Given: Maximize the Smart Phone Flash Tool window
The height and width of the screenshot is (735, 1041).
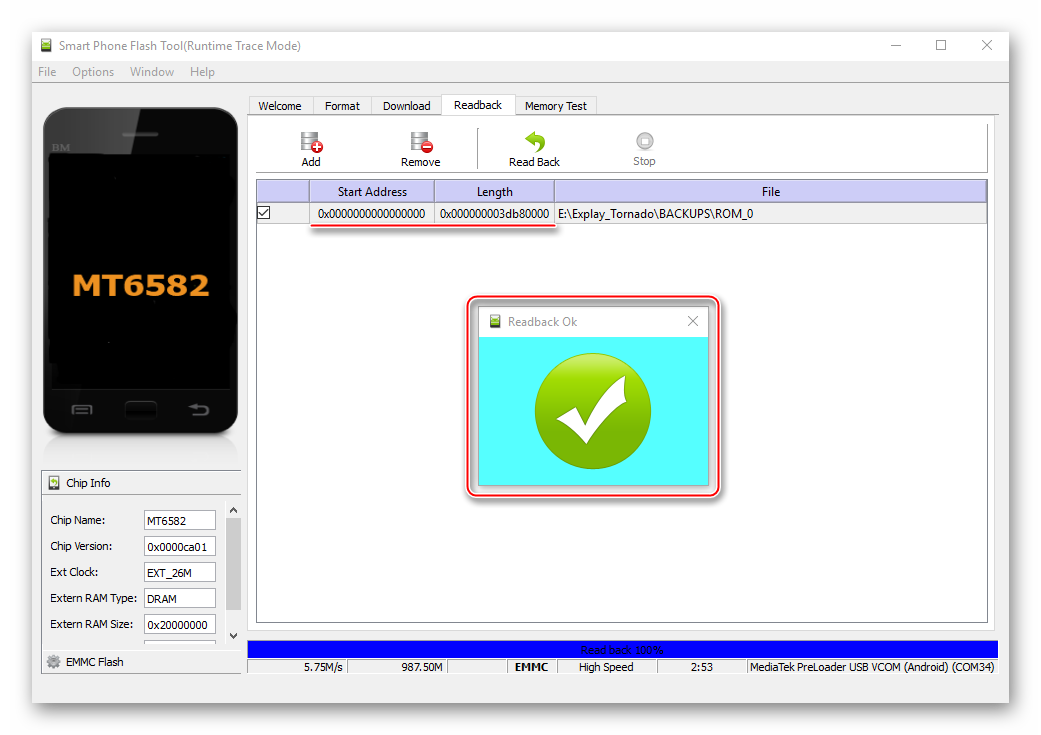Looking at the screenshot, I should tap(941, 45).
